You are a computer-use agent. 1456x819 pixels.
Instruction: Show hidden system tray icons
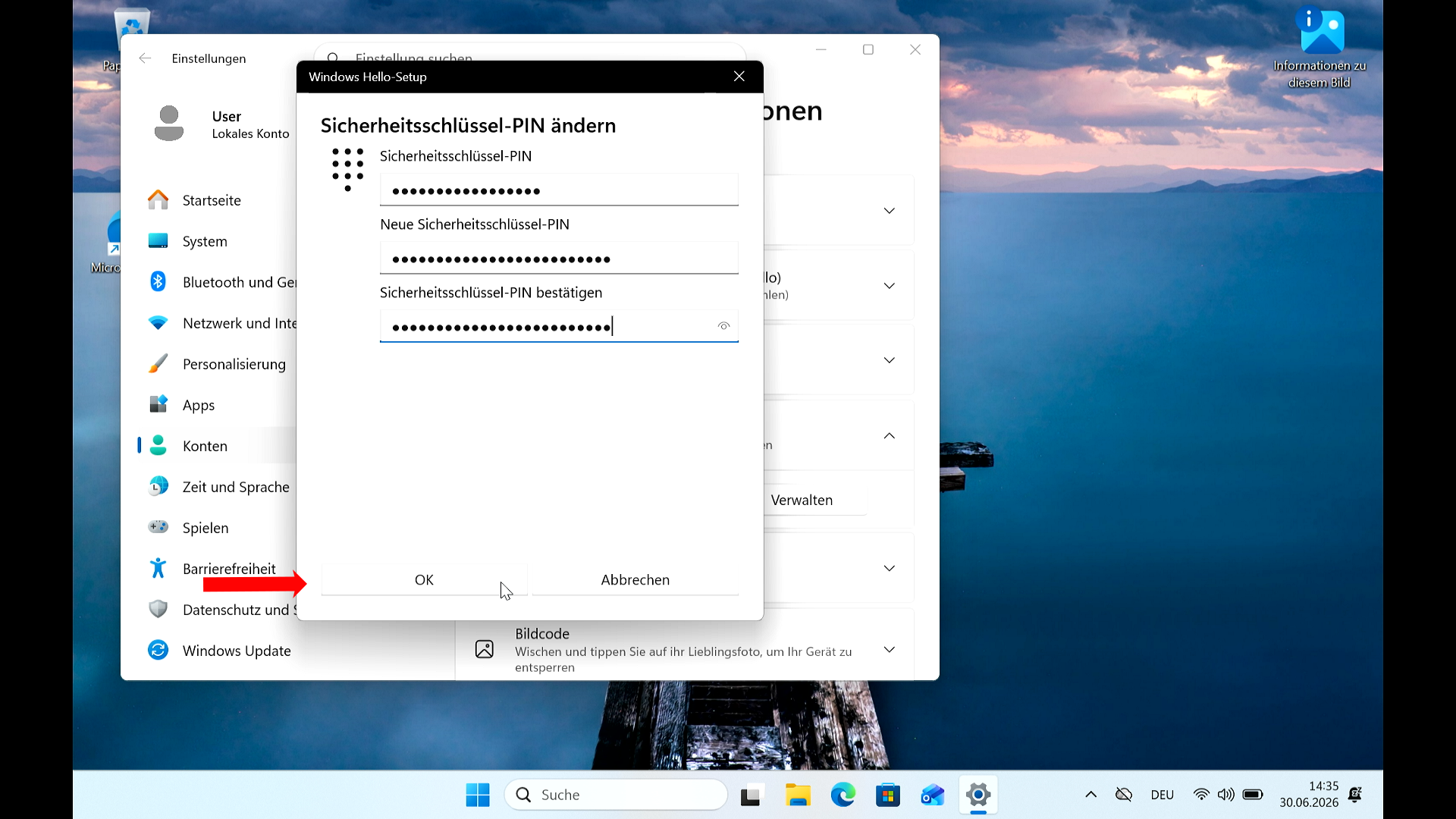[x=1090, y=795]
